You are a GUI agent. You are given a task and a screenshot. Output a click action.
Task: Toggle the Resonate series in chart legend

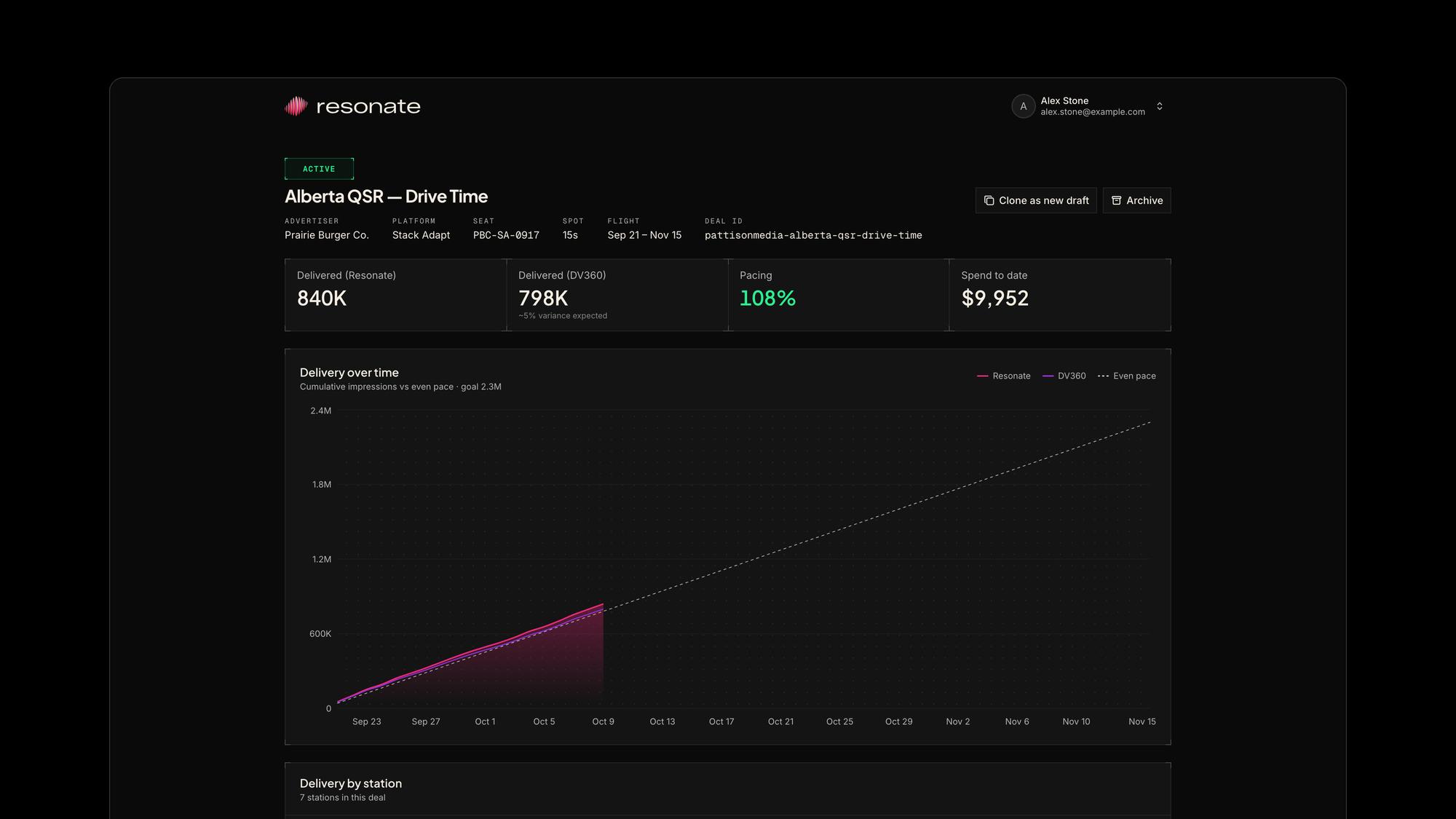tap(1004, 376)
